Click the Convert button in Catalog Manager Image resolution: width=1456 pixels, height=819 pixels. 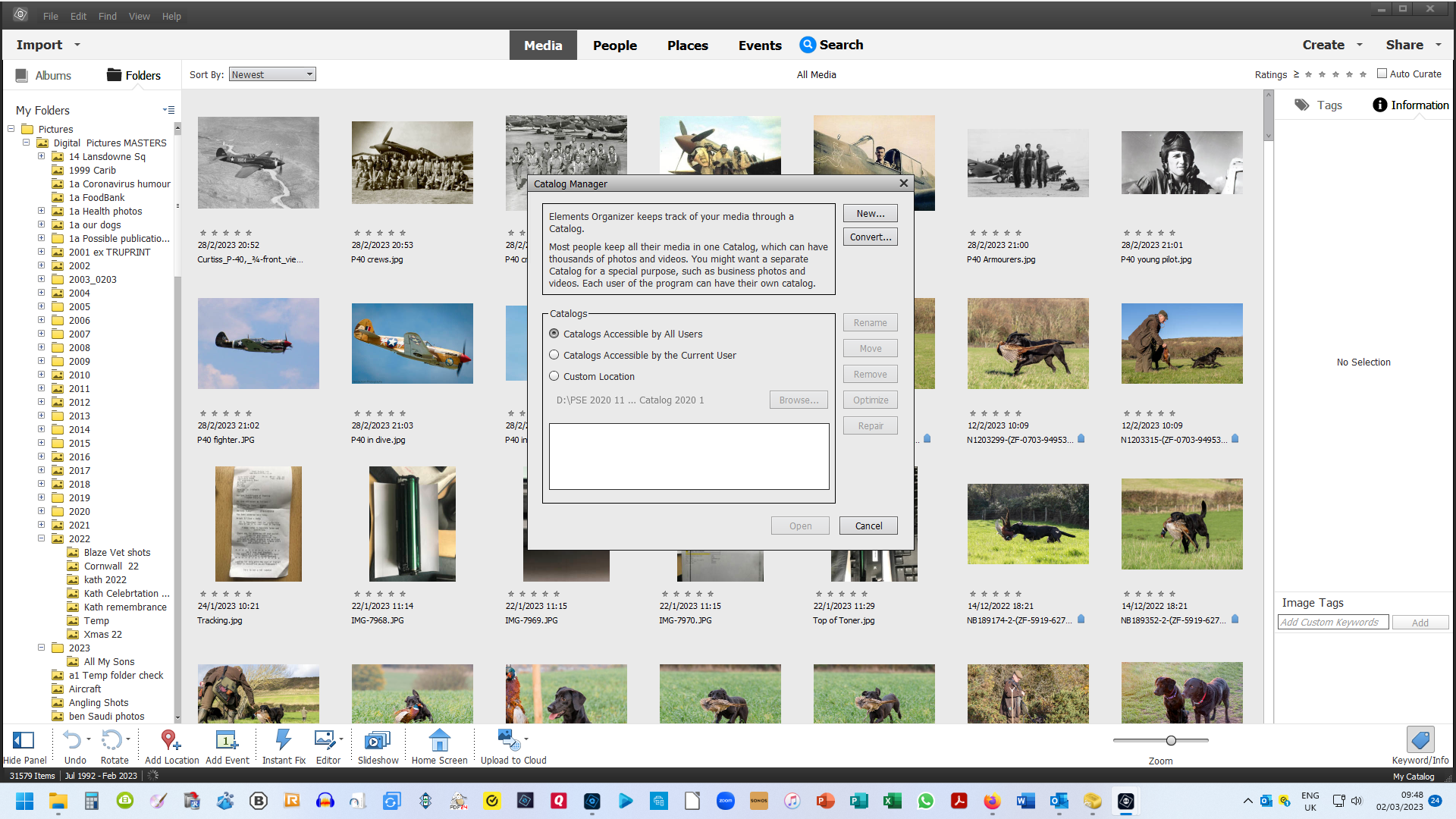pyautogui.click(x=870, y=237)
